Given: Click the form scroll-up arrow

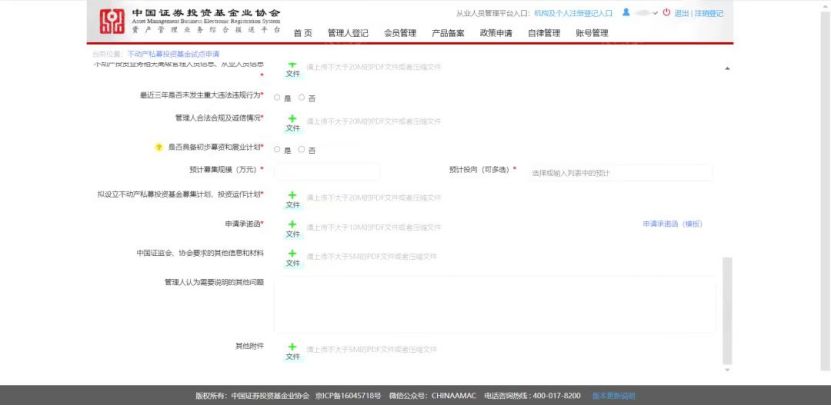Looking at the screenshot, I should (727, 68).
